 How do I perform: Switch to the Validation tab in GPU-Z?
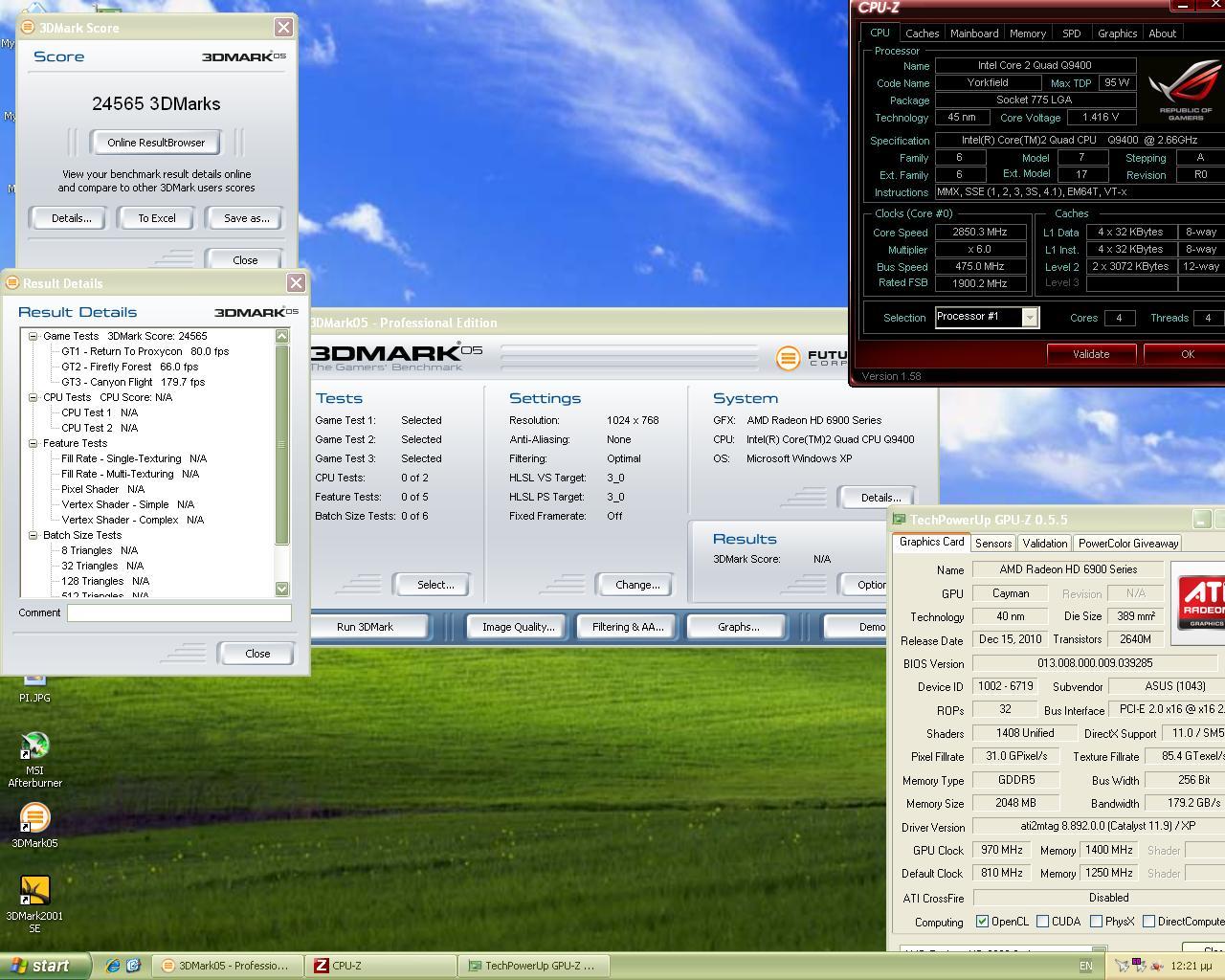tap(1045, 544)
